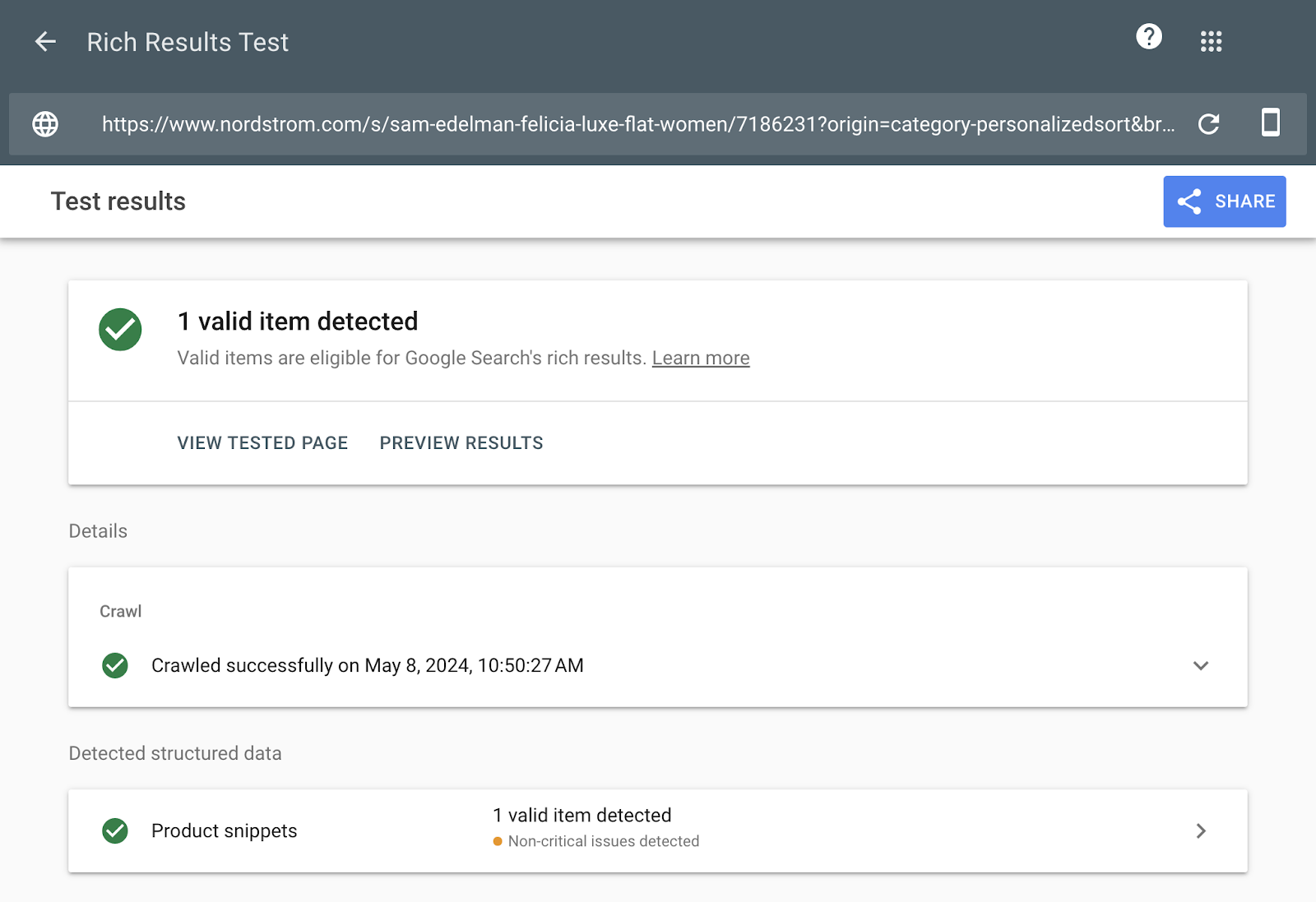The width and height of the screenshot is (1316, 902).
Task: Select View Tested Page
Action: 262,443
